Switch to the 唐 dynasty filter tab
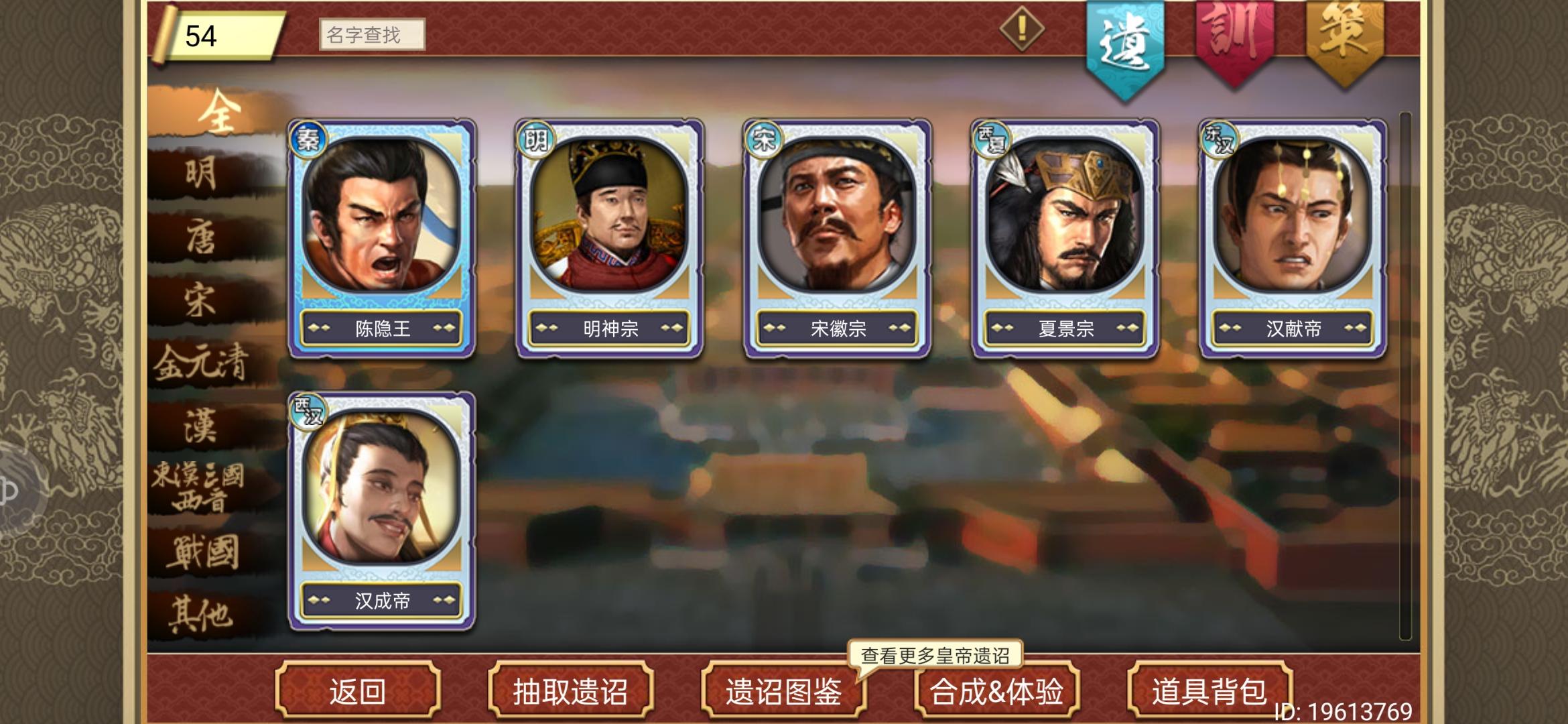Viewport: 1568px width, 724px height. (x=201, y=237)
